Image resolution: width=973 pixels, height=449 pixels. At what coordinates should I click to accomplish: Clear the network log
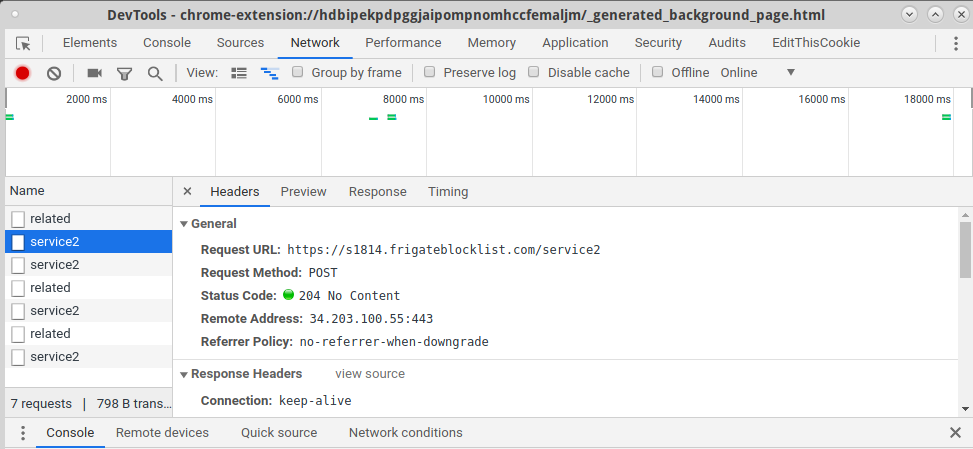click(x=54, y=73)
